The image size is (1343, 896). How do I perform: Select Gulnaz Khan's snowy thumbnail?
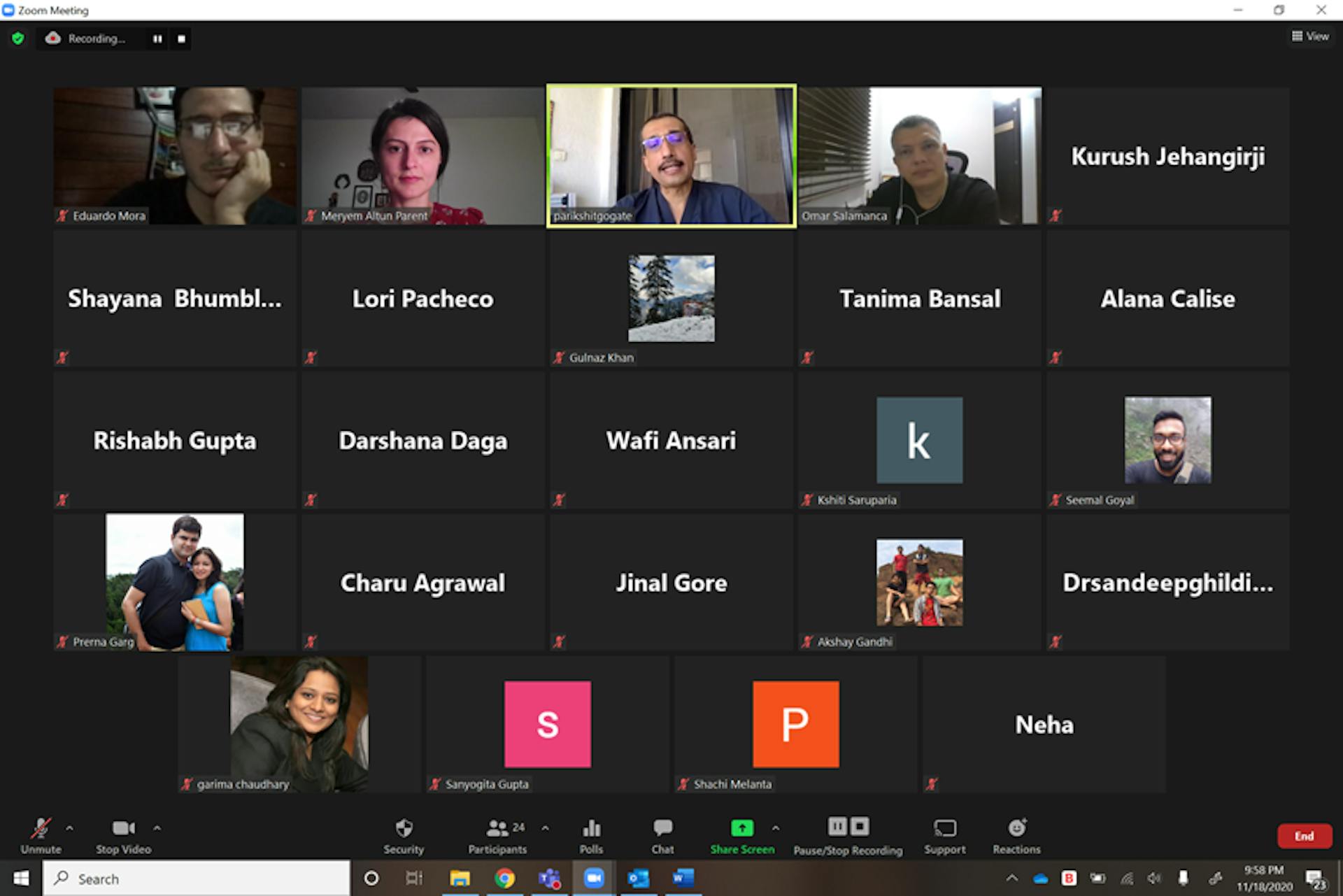click(x=671, y=298)
